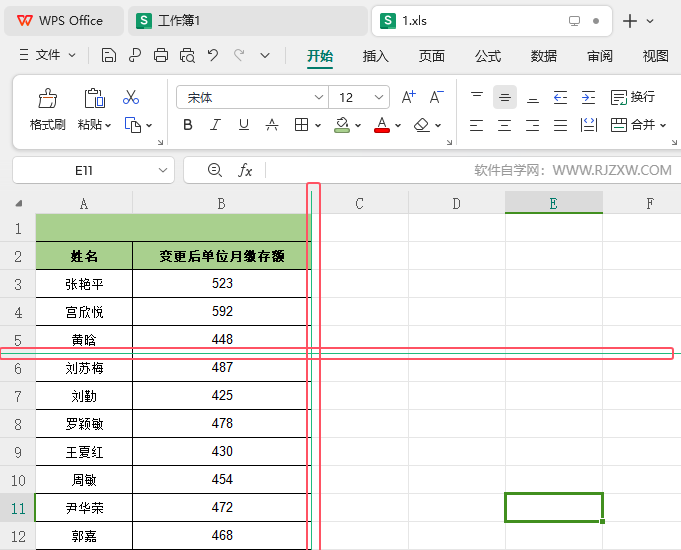Screen dimensions: 681x550
Task: Switch to the 开始 ribbon tab
Action: click(320, 56)
